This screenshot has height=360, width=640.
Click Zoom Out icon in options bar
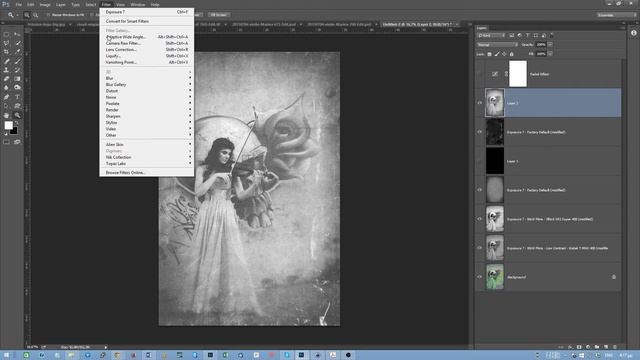click(x=36, y=15)
